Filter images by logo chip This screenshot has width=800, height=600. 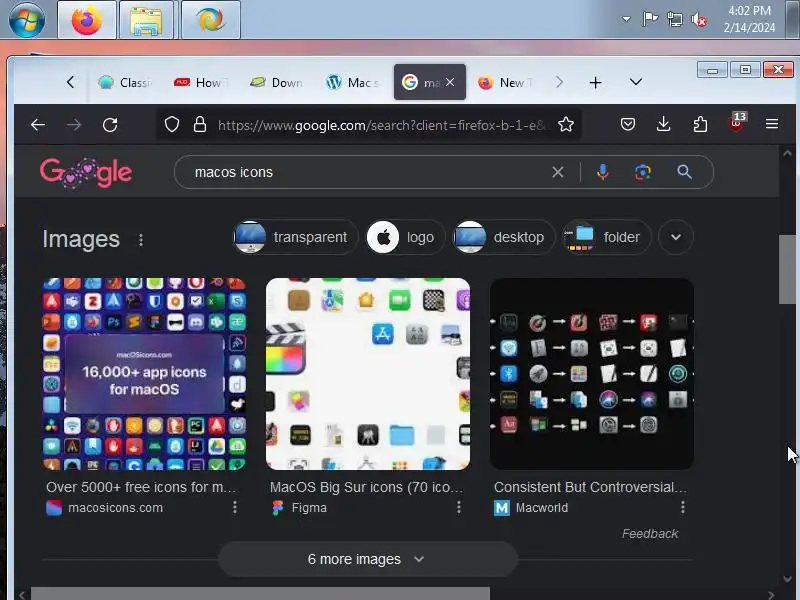[x=405, y=237]
